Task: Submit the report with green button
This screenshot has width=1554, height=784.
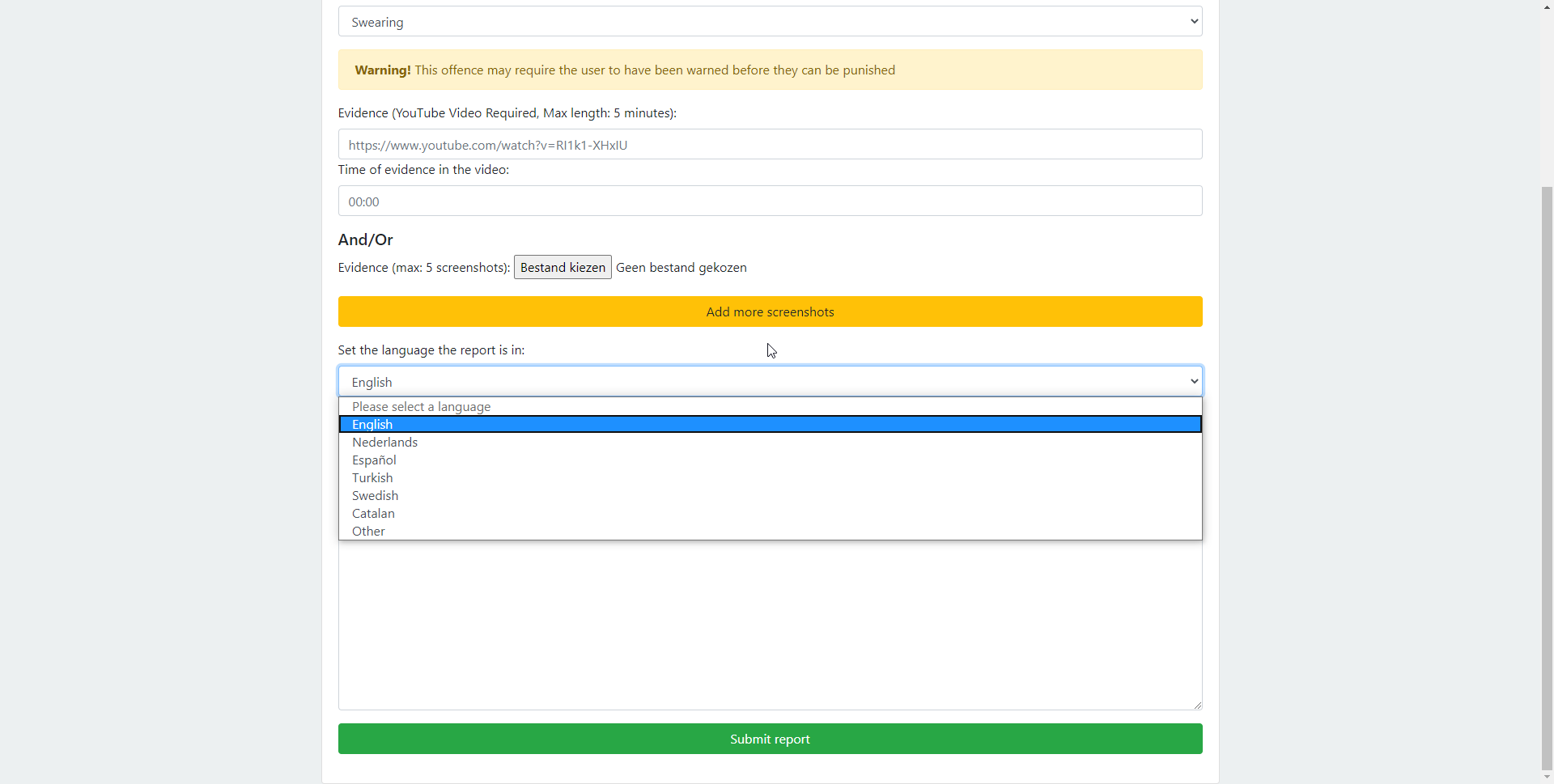Action: click(x=770, y=740)
